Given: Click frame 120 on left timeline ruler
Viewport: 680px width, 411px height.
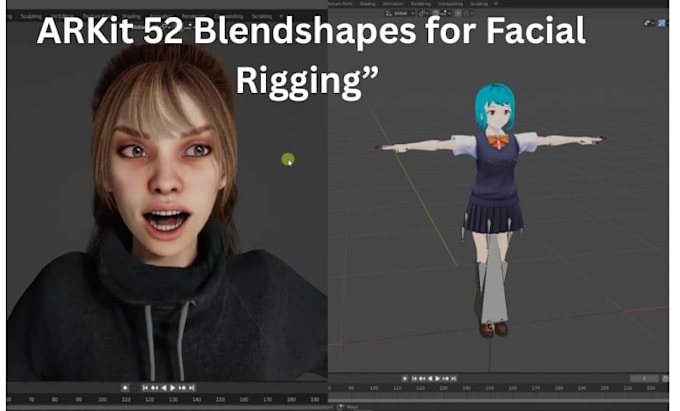Looking at the screenshot, I should pyautogui.click(x=150, y=399).
